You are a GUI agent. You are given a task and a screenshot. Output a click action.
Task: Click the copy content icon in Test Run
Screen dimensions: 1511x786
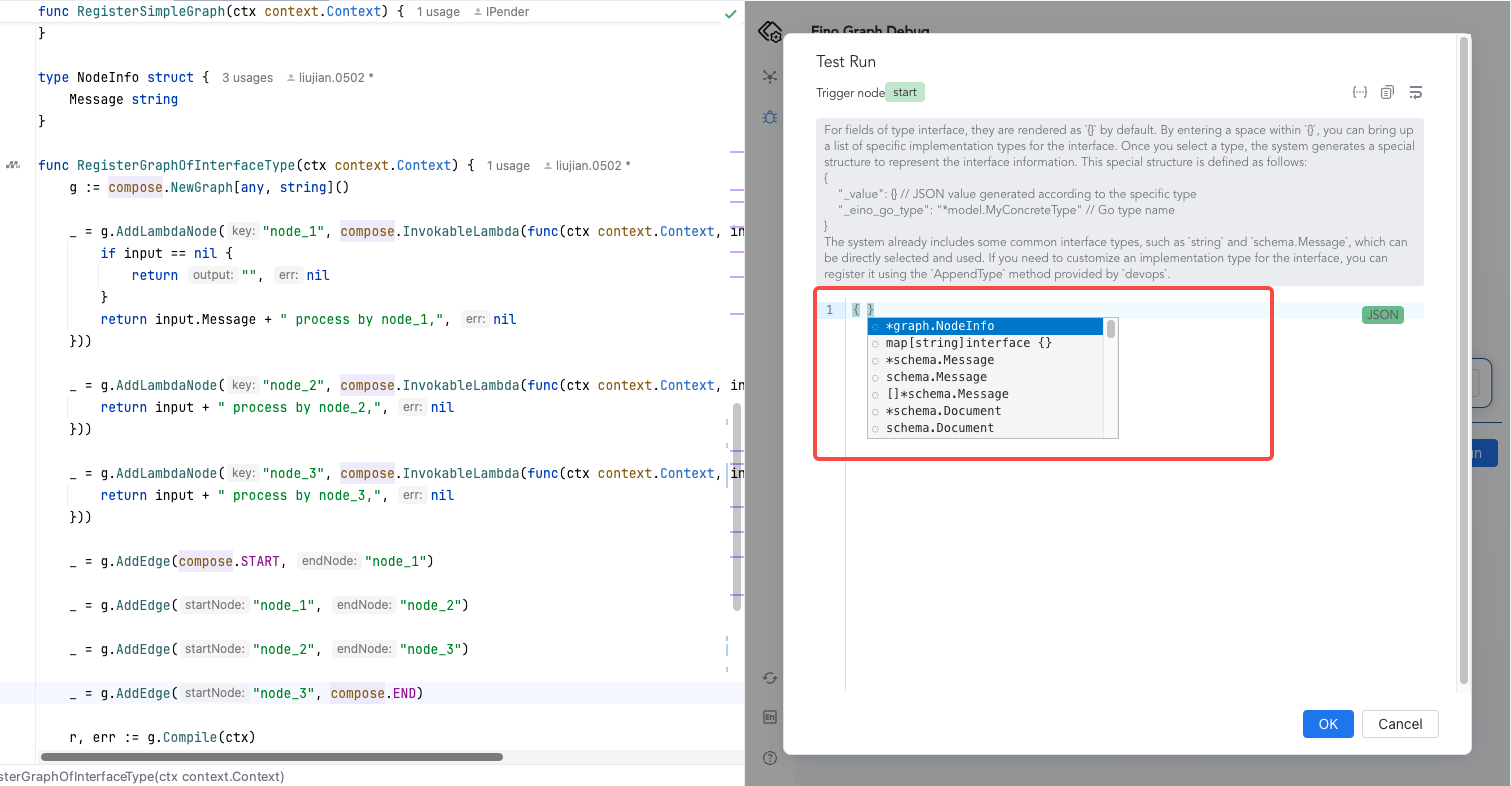[1387, 92]
